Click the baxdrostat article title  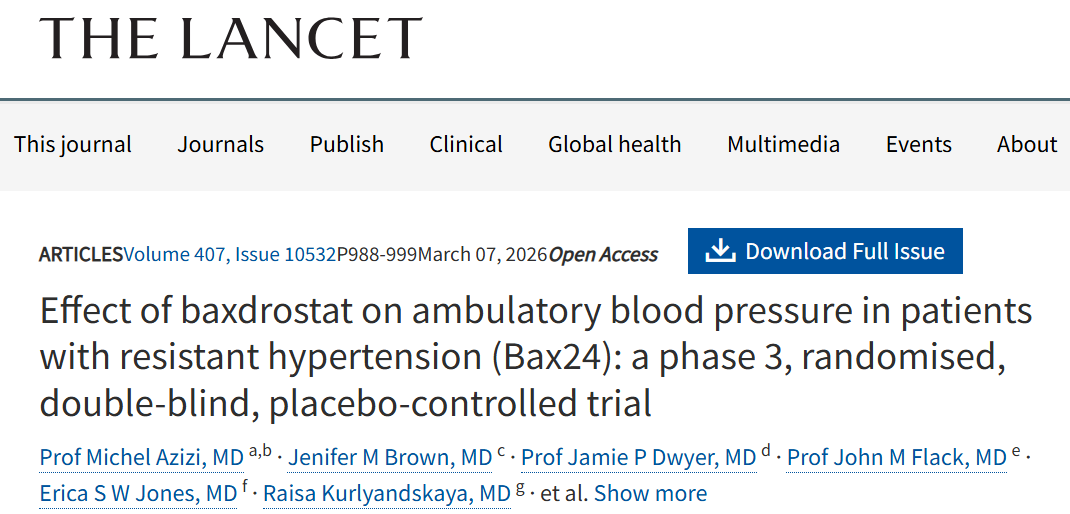click(535, 357)
